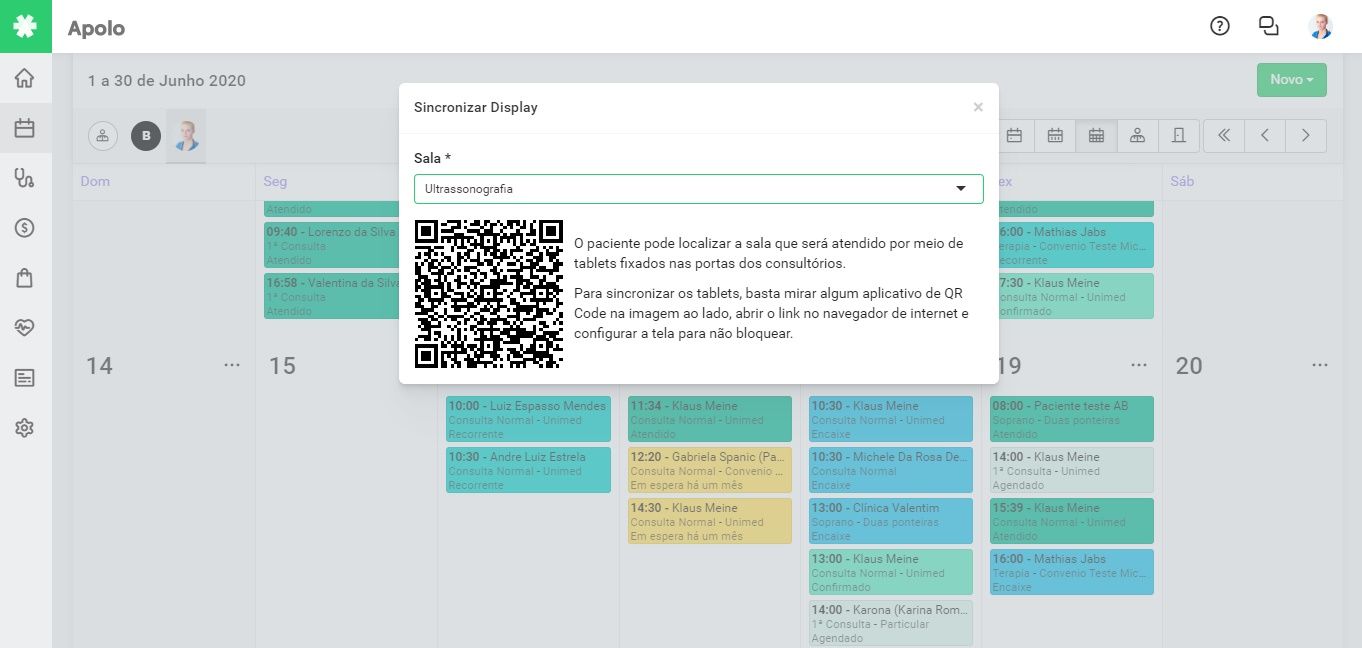Screen dimensions: 1362x648
Task: Open the news/report sidebar icon
Action: tap(25, 378)
